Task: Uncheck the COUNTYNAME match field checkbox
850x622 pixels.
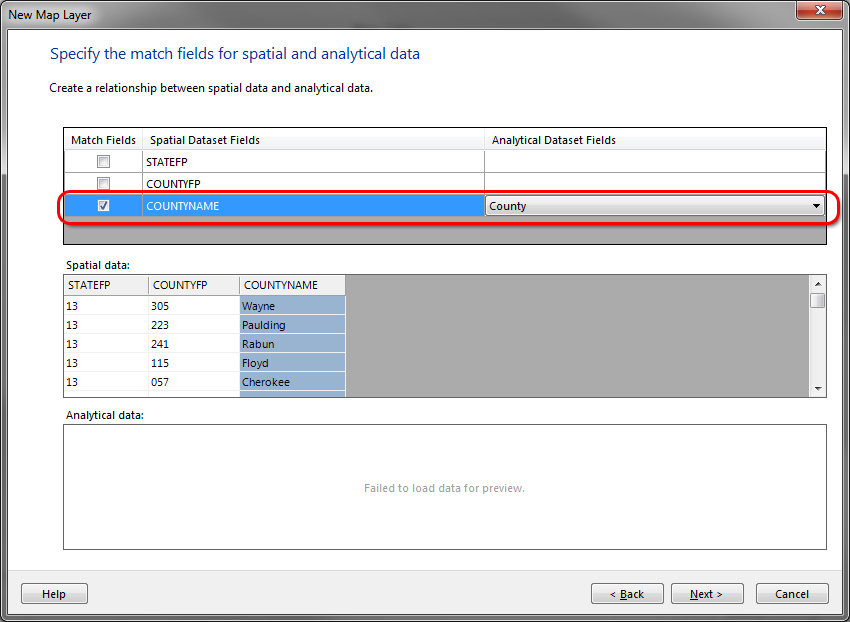Action: coord(103,206)
